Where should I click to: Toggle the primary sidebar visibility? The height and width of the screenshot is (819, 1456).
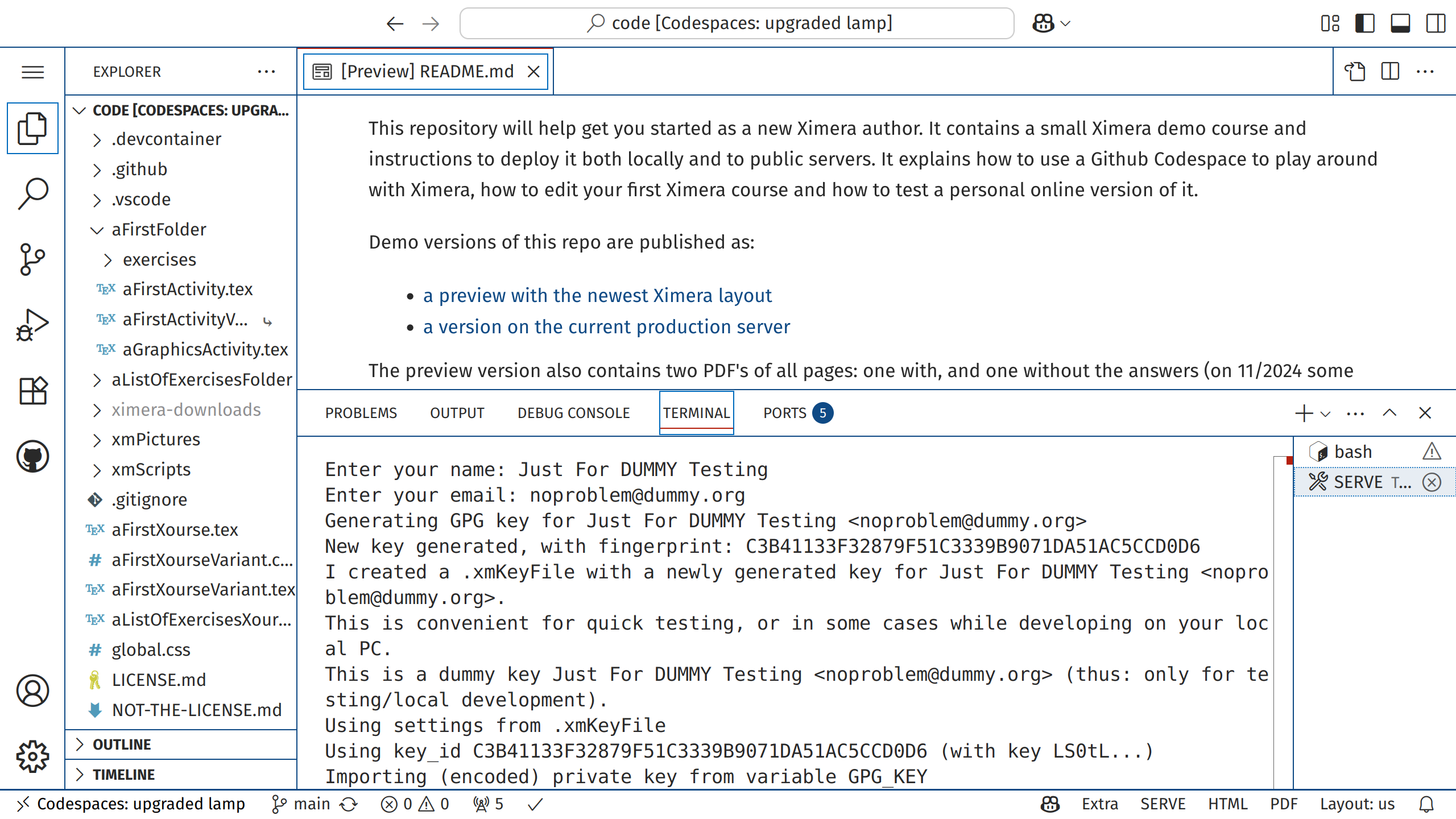1365,23
